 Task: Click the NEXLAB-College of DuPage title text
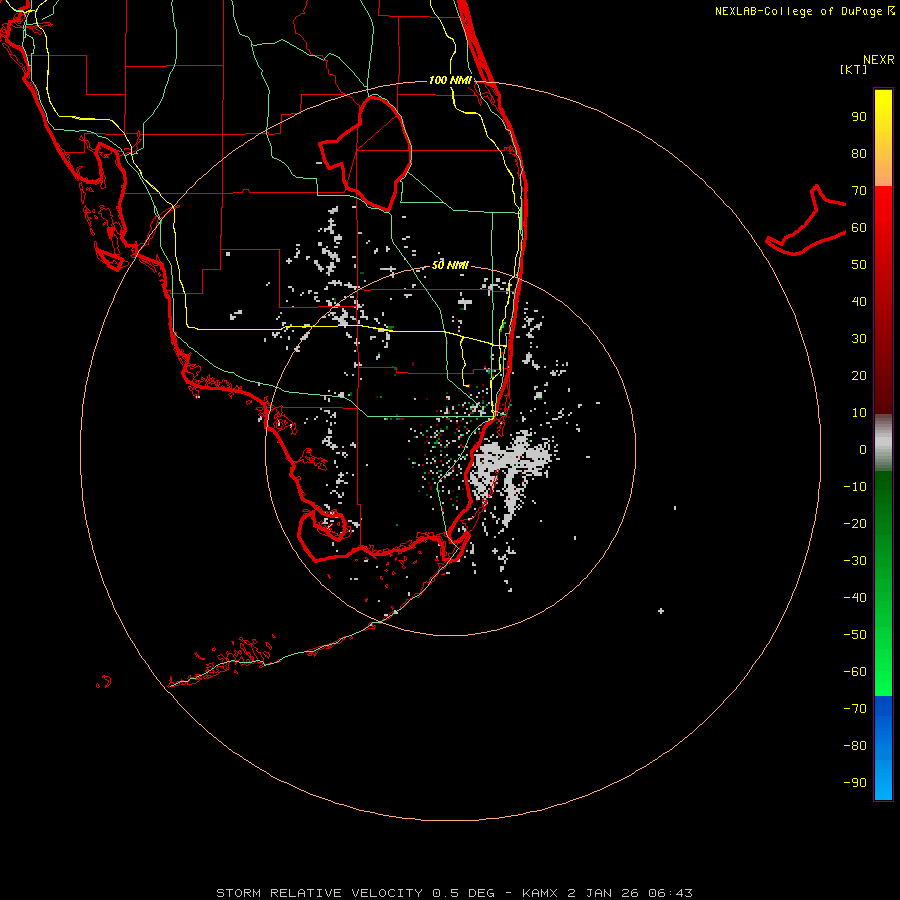point(804,11)
